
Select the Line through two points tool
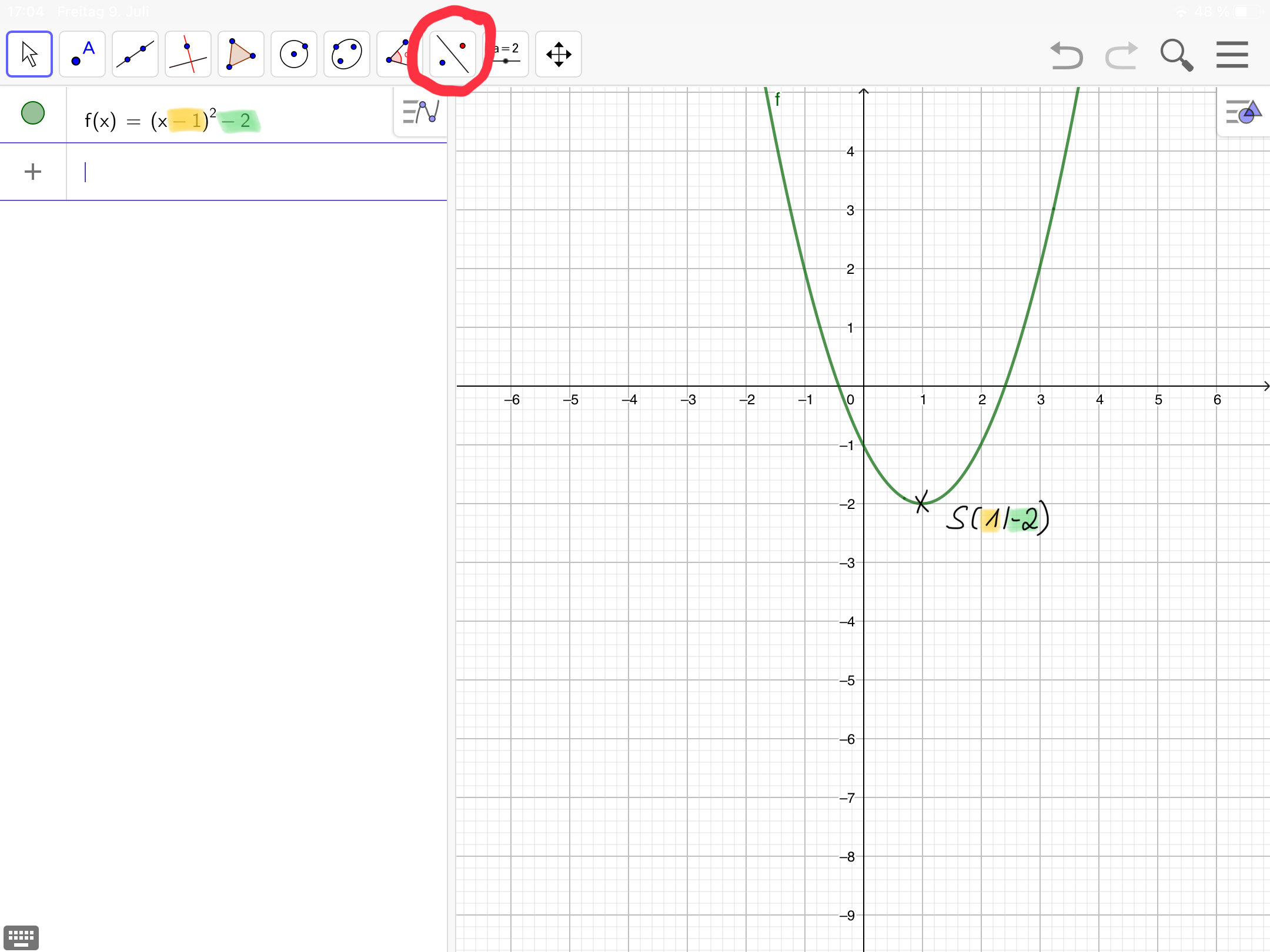[x=135, y=54]
